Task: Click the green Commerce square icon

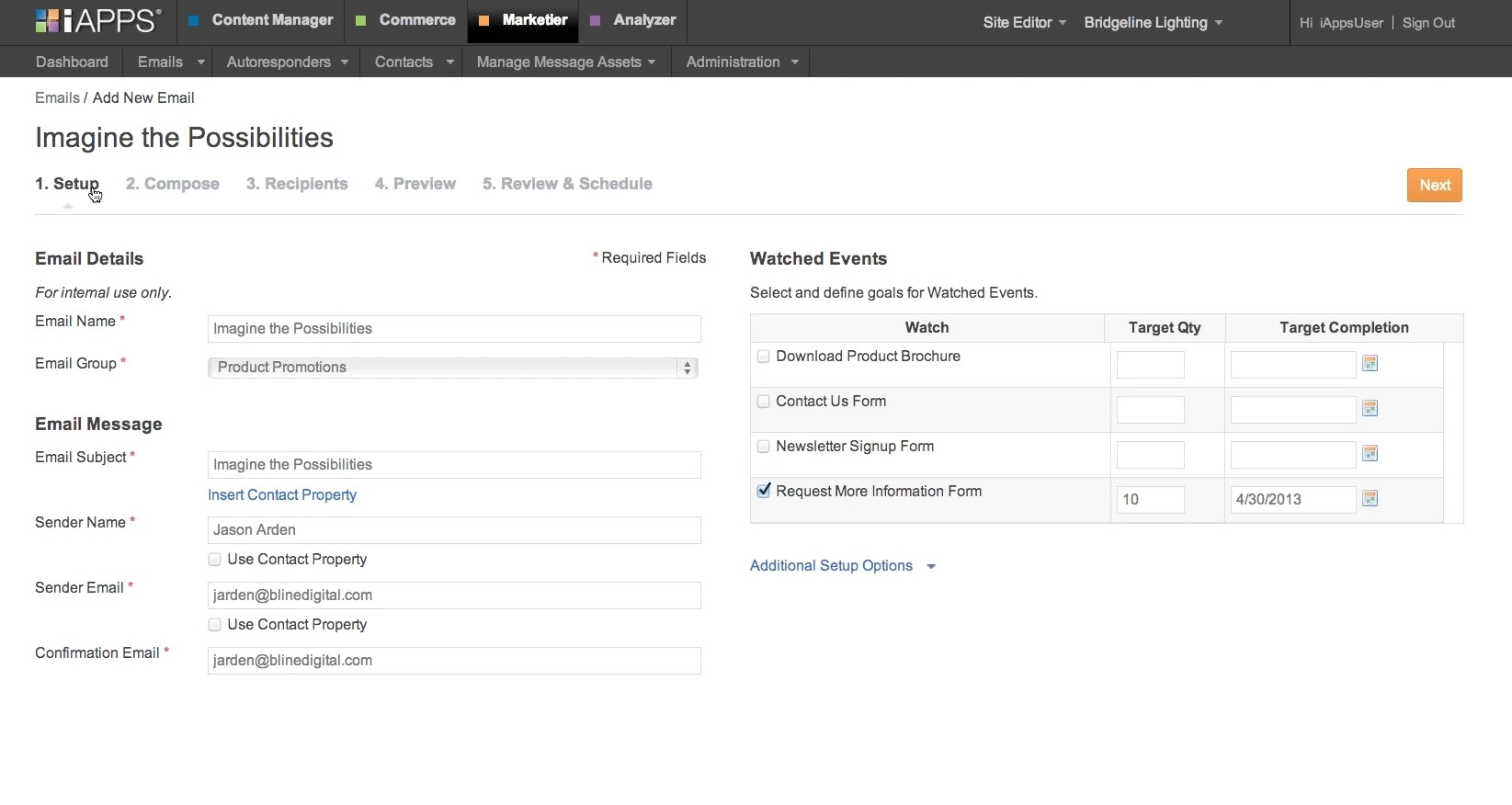Action: [x=361, y=21]
